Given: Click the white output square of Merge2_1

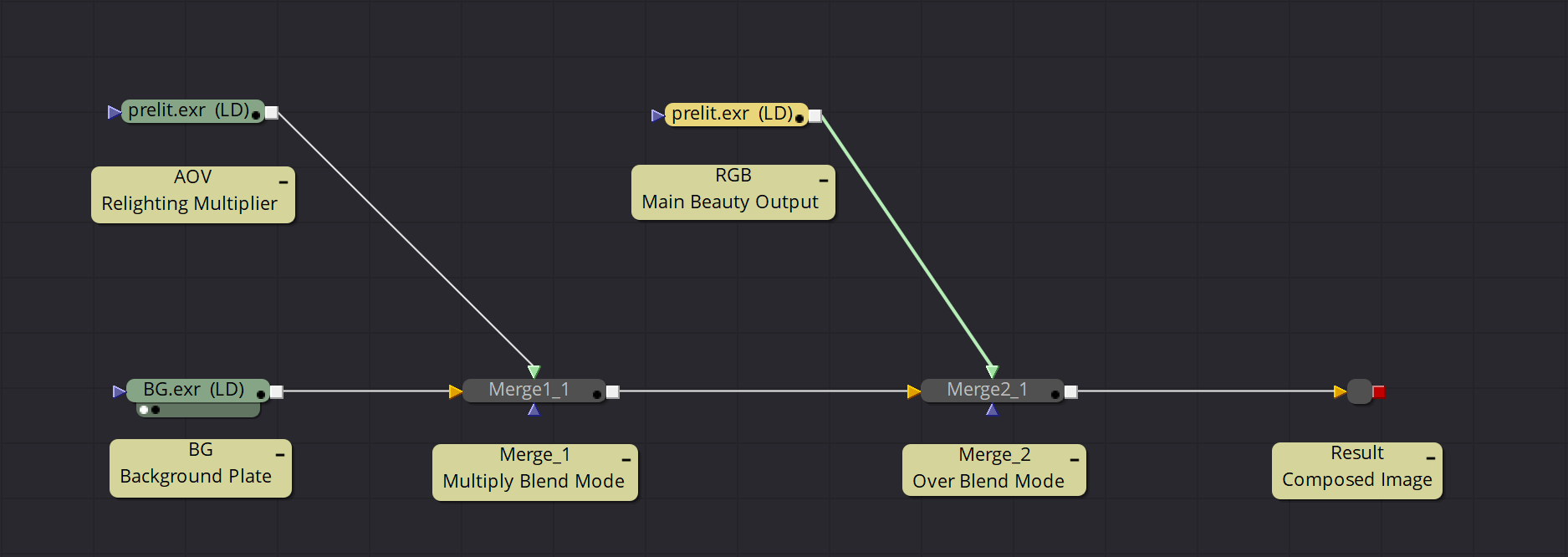Looking at the screenshot, I should 1071,391.
